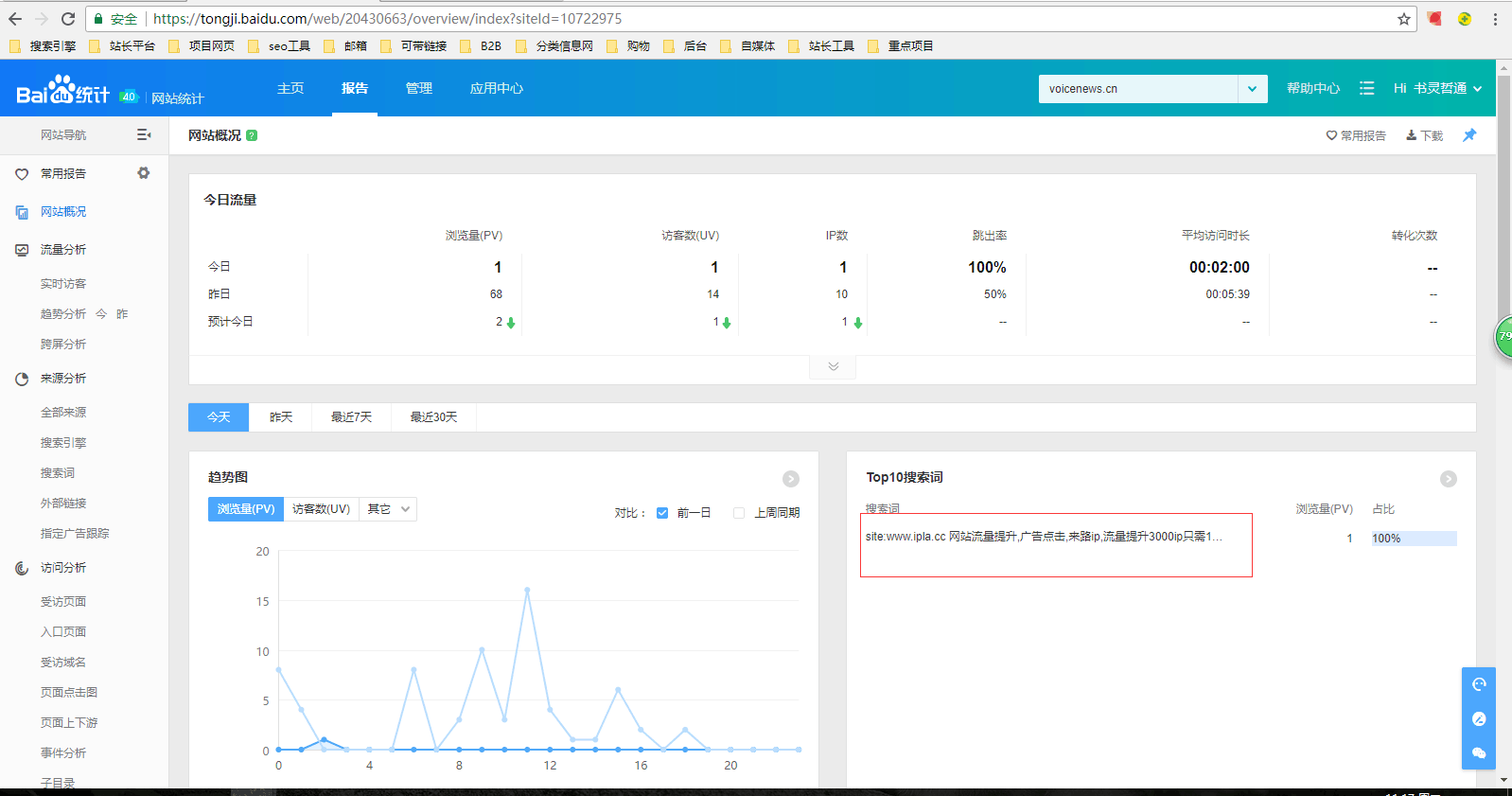Click the arrow icon on Top10搜索词 panel

[1448, 479]
